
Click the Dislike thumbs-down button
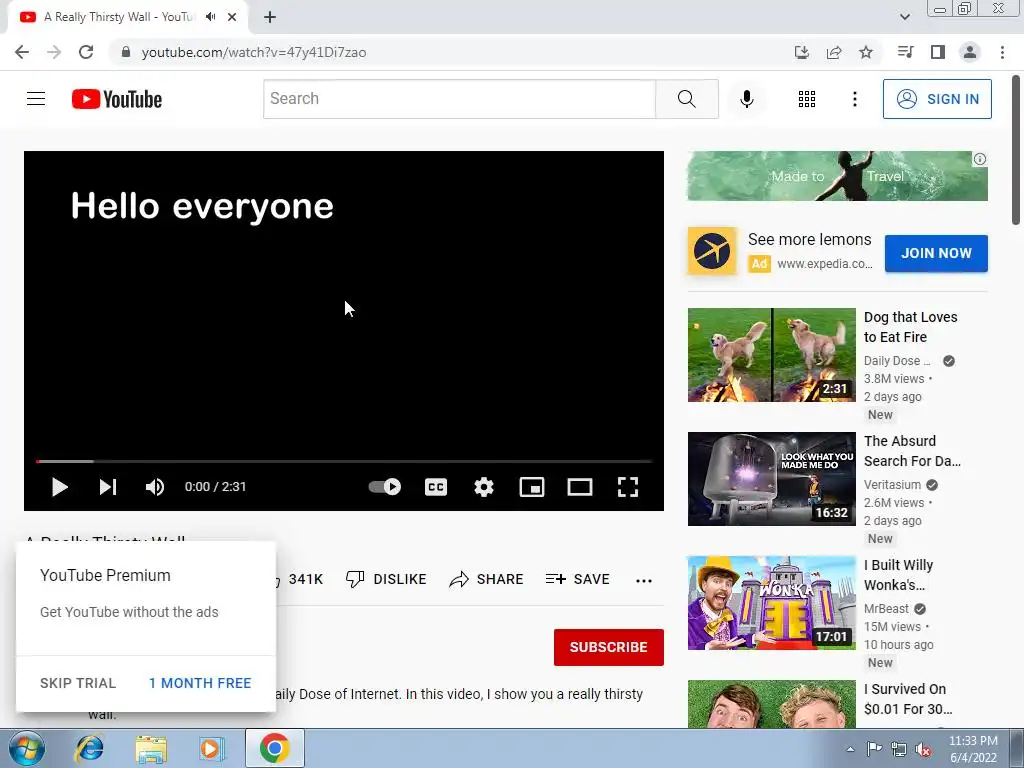tap(386, 579)
